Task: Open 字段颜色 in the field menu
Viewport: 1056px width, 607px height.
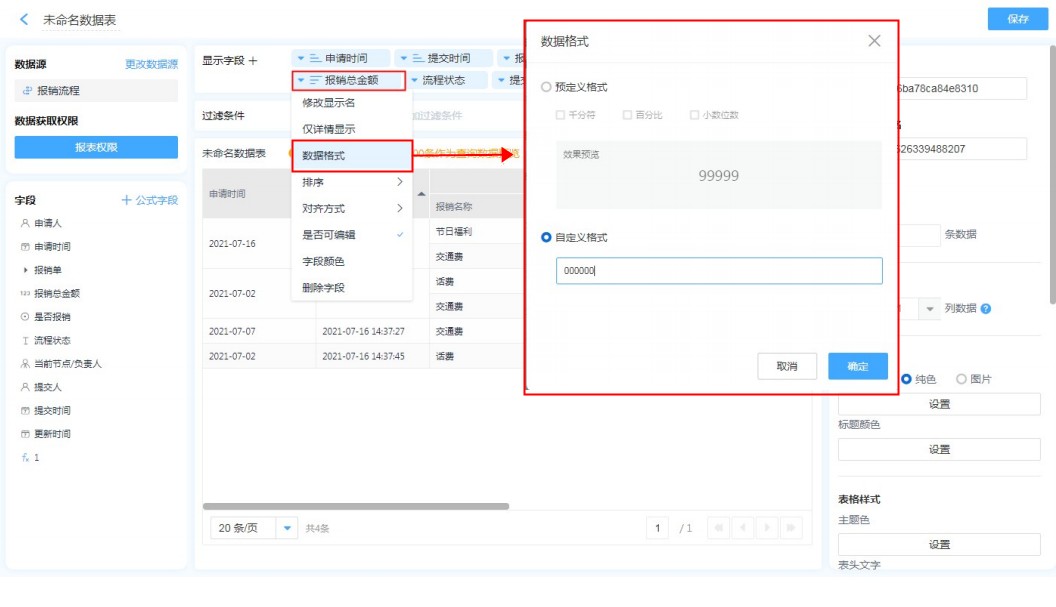Action: 323,261
